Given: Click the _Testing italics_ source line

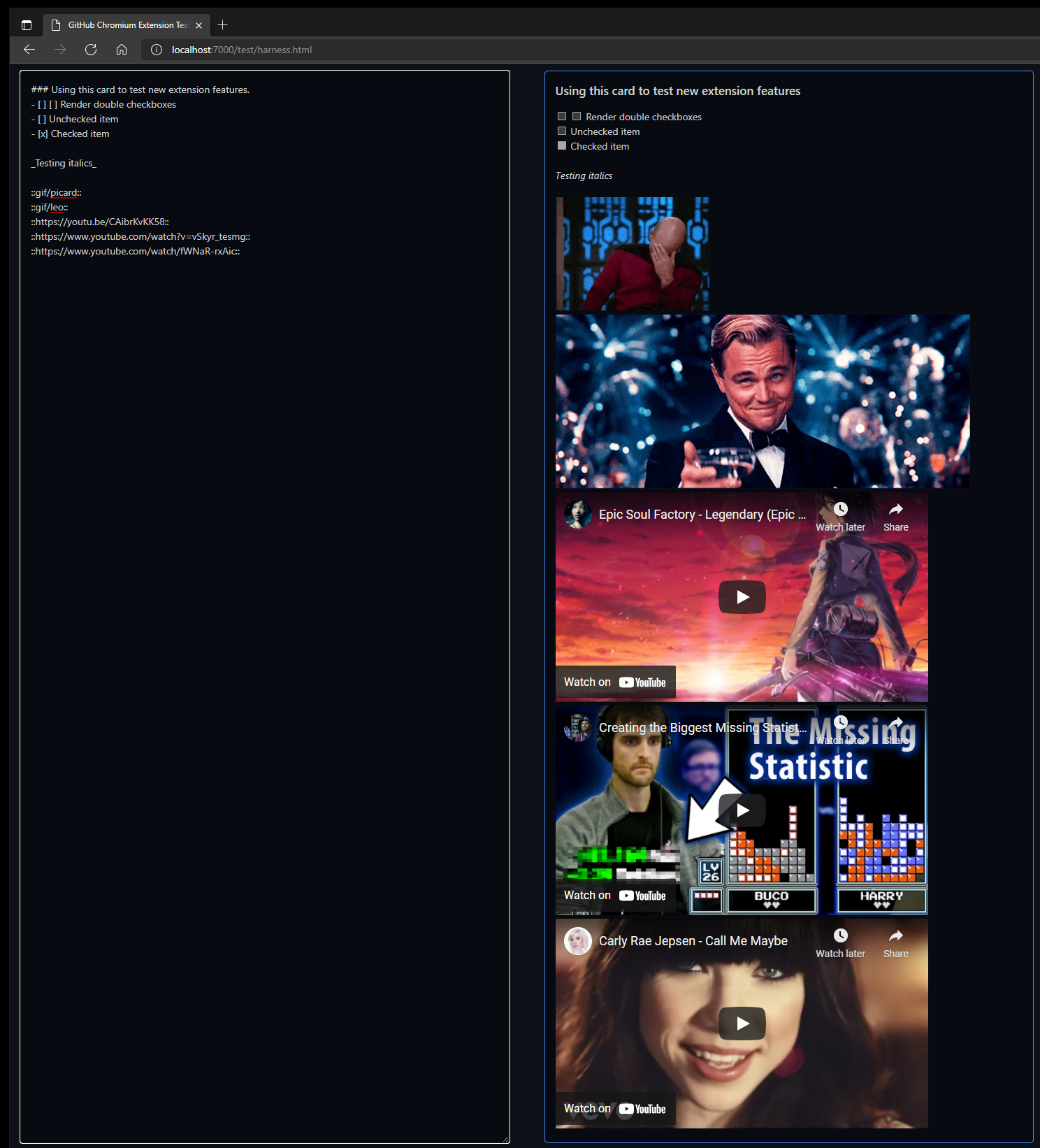Looking at the screenshot, I should 64,163.
